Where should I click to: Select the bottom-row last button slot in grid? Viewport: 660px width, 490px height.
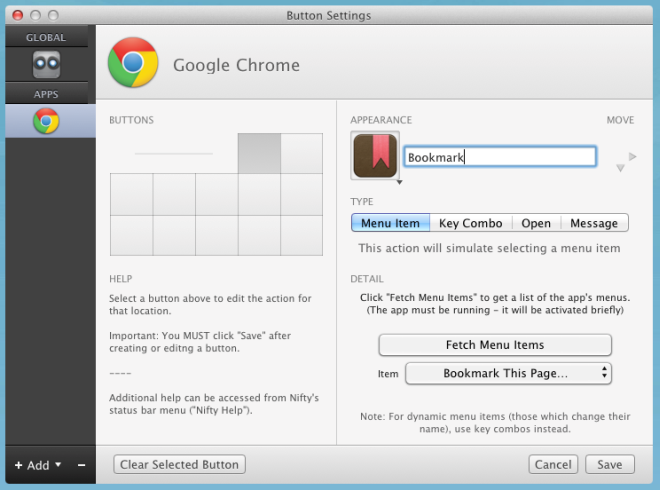pos(301,235)
